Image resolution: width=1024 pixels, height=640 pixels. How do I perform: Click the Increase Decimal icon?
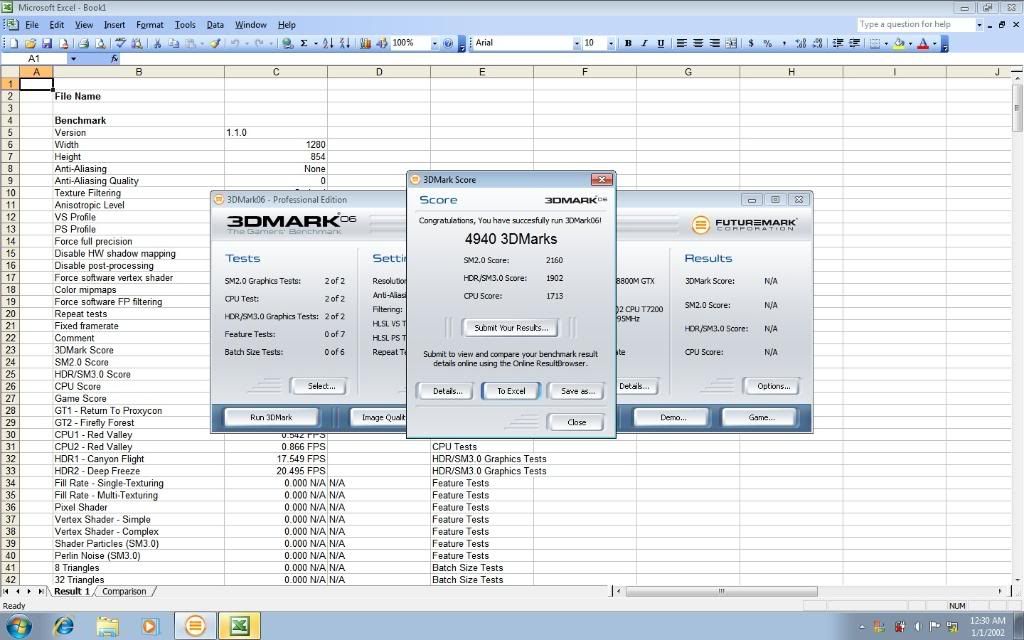pyautogui.click(x=801, y=43)
